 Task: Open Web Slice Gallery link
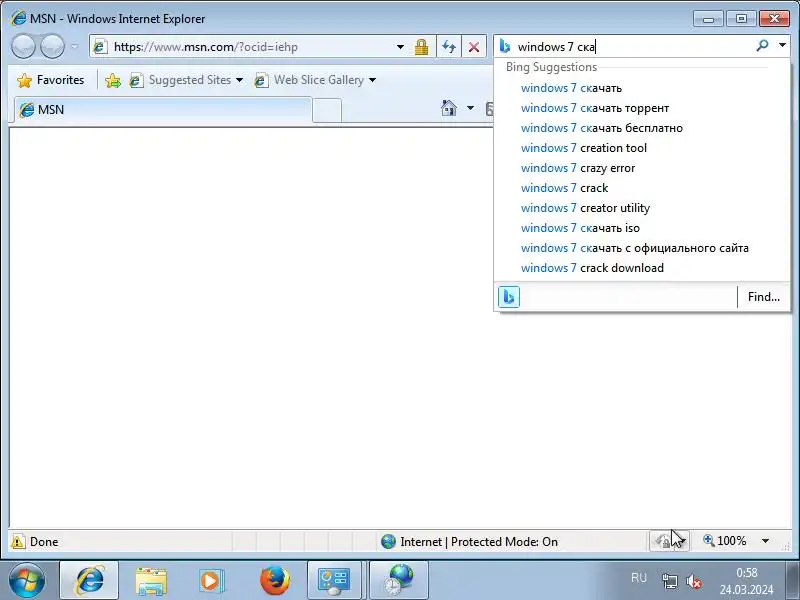[x=309, y=80]
